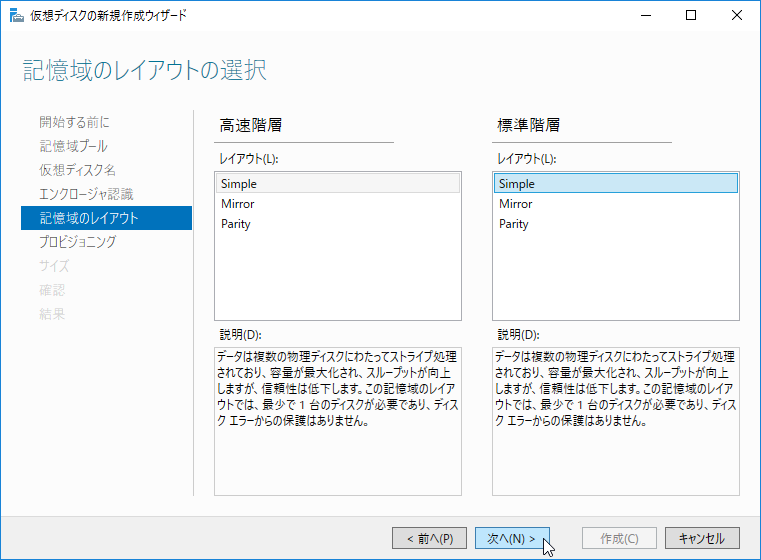The image size is (761, 560).
Task: Select 記憶域のレイアウト step
Action: [x=106, y=218]
